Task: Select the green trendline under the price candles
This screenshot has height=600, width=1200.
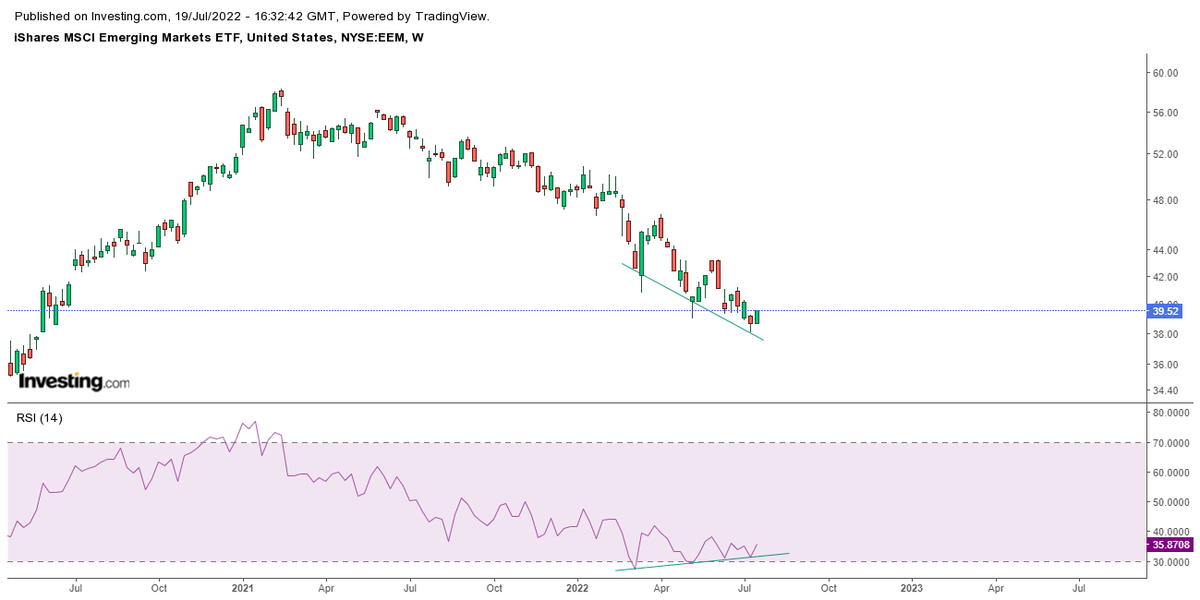Action: pyautogui.click(x=693, y=301)
